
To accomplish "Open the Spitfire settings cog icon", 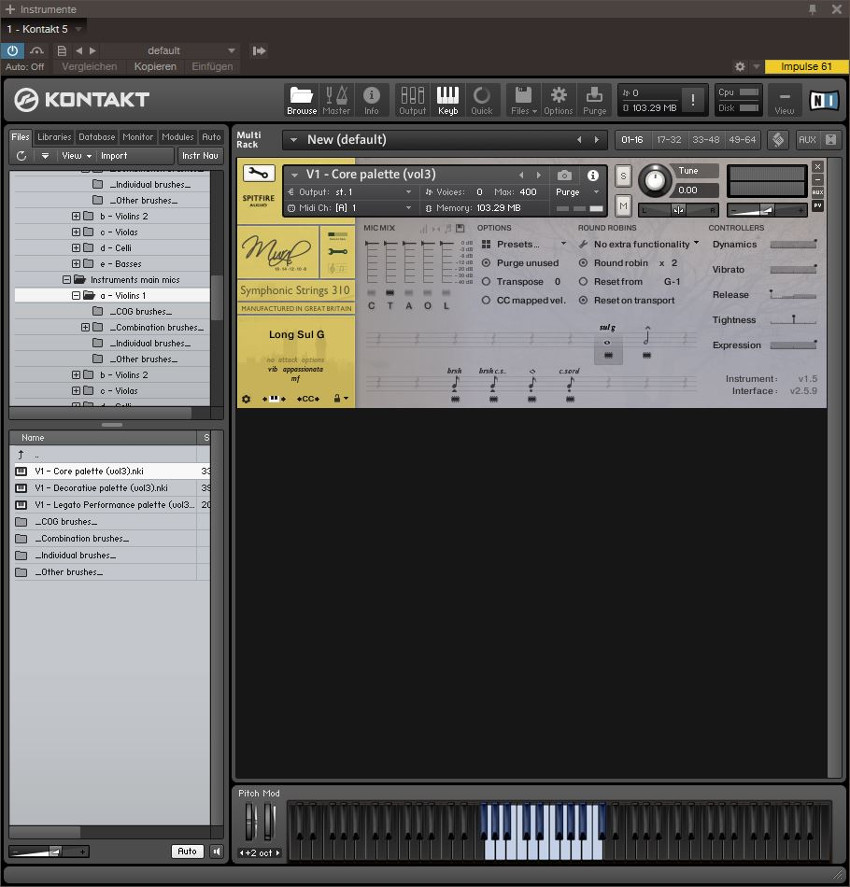I will click(x=246, y=399).
